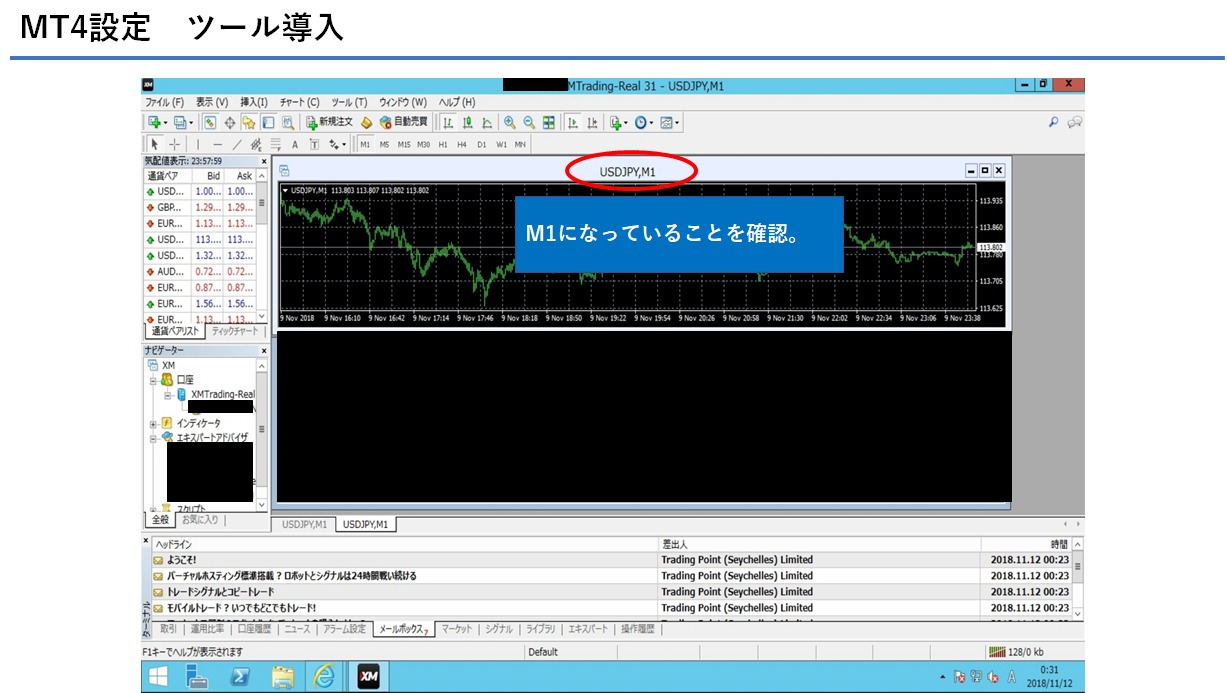Open the 挿入(I) menu
The image size is (1227, 693).
click(x=254, y=102)
